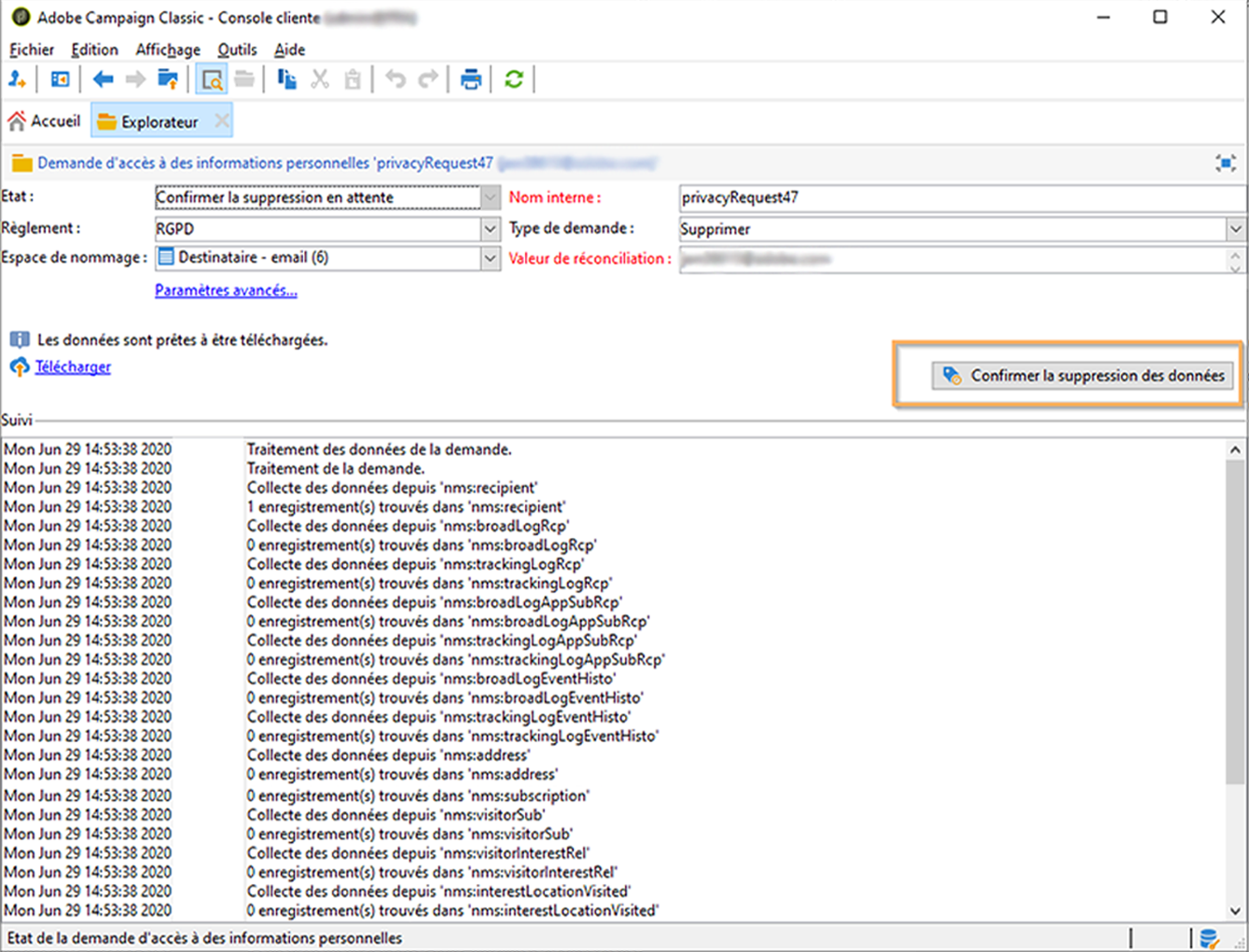This screenshot has width=1249, height=952.
Task: Click the cut scissors icon
Action: (320, 79)
